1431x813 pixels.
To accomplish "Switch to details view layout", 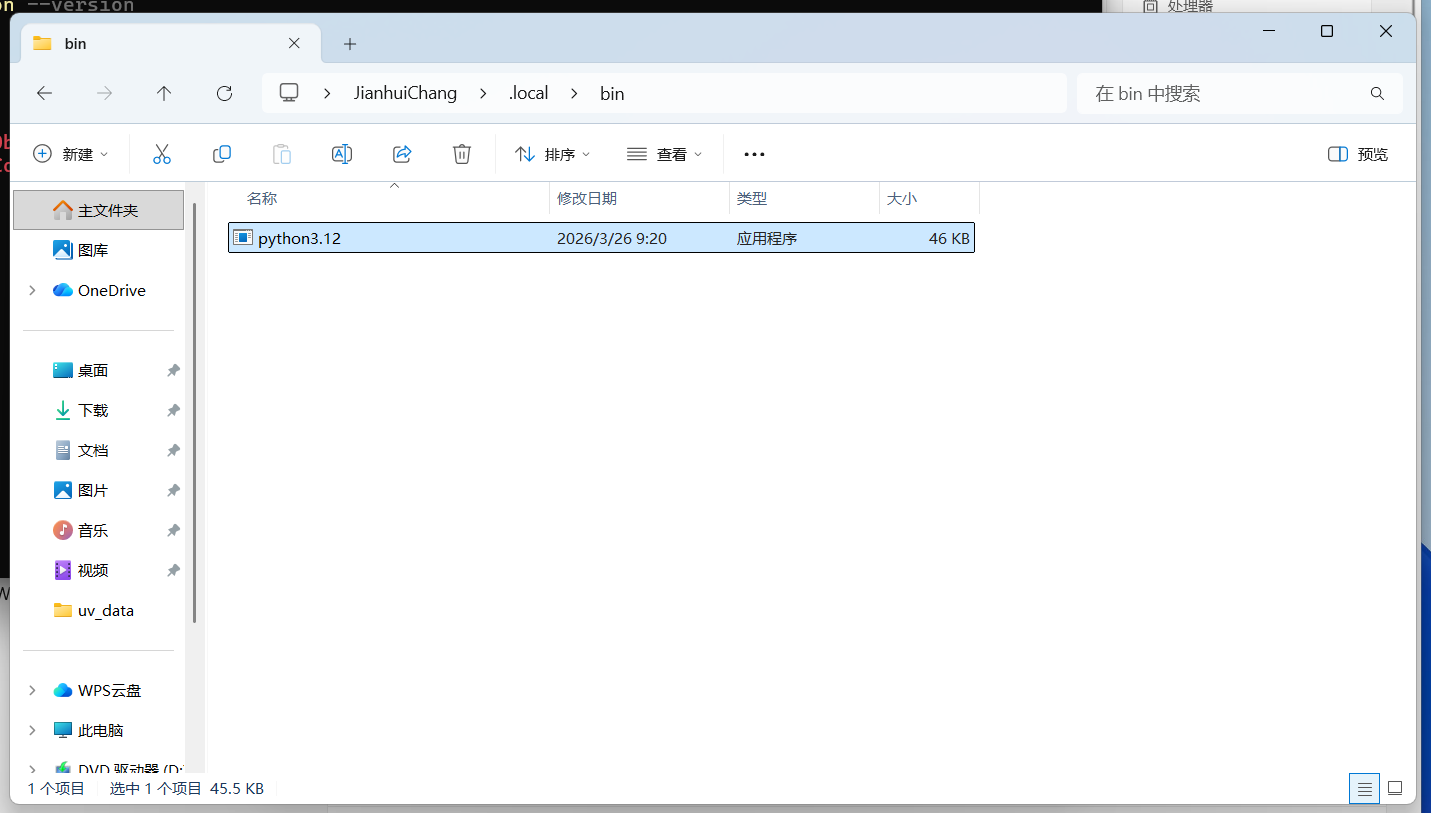I will [x=1364, y=788].
